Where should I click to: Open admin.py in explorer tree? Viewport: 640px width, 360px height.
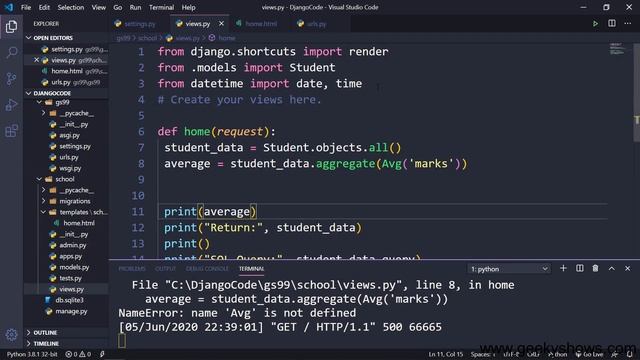click(73, 245)
